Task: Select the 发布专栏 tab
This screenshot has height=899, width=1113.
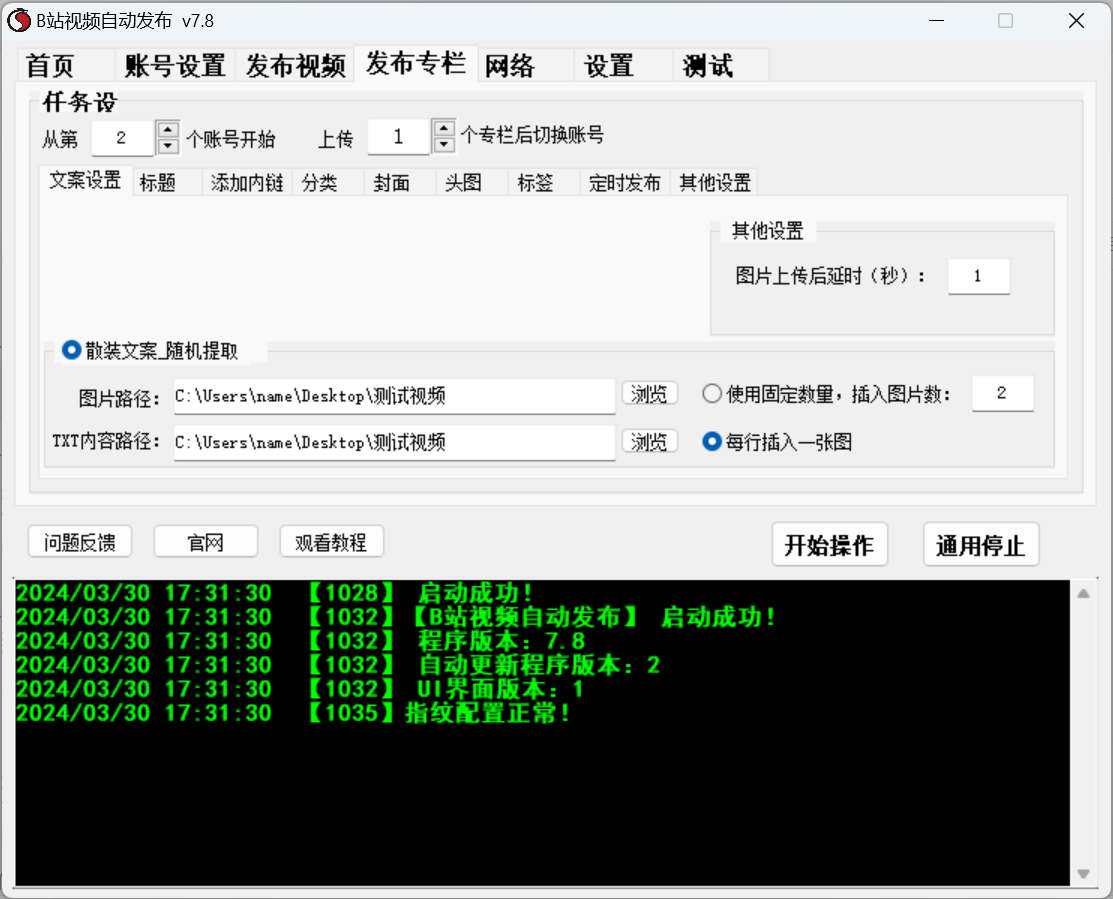Action: (x=416, y=64)
